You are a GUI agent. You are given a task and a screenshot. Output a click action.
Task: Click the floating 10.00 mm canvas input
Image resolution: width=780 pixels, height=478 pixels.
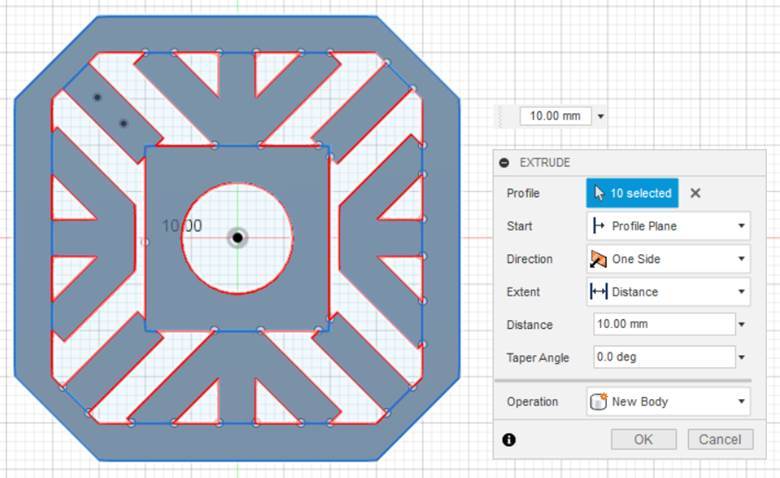point(555,116)
